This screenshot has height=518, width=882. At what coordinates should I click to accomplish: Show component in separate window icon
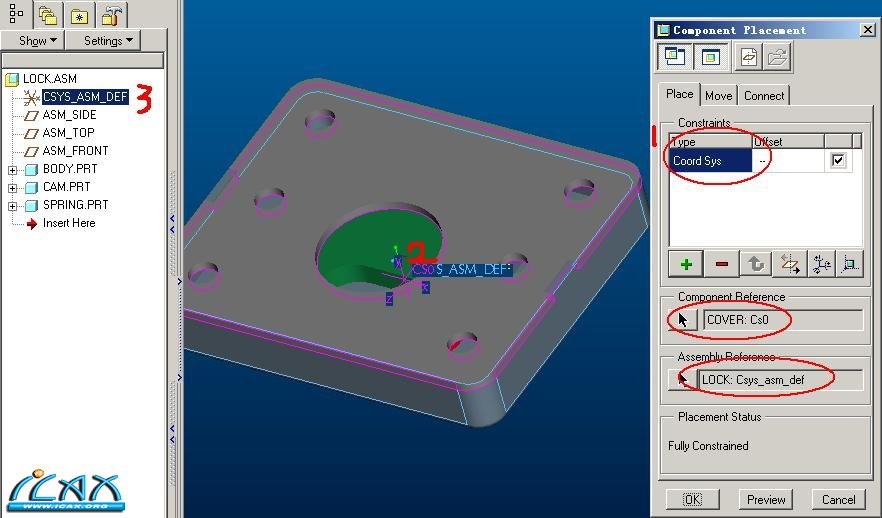[x=674, y=57]
